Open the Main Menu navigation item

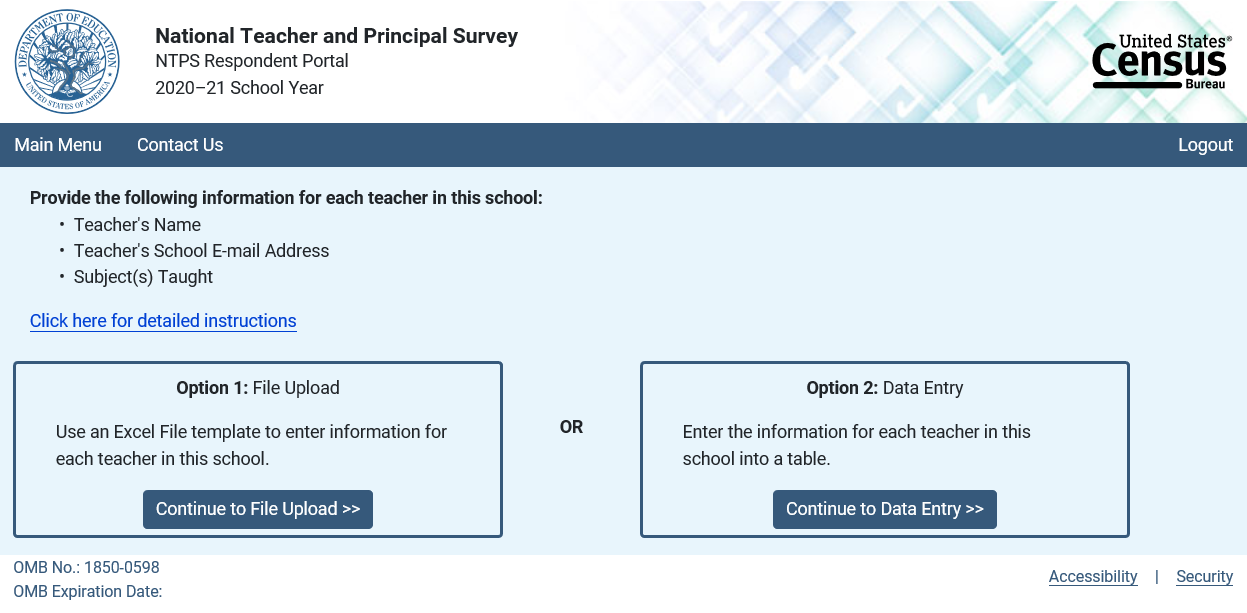pos(58,145)
